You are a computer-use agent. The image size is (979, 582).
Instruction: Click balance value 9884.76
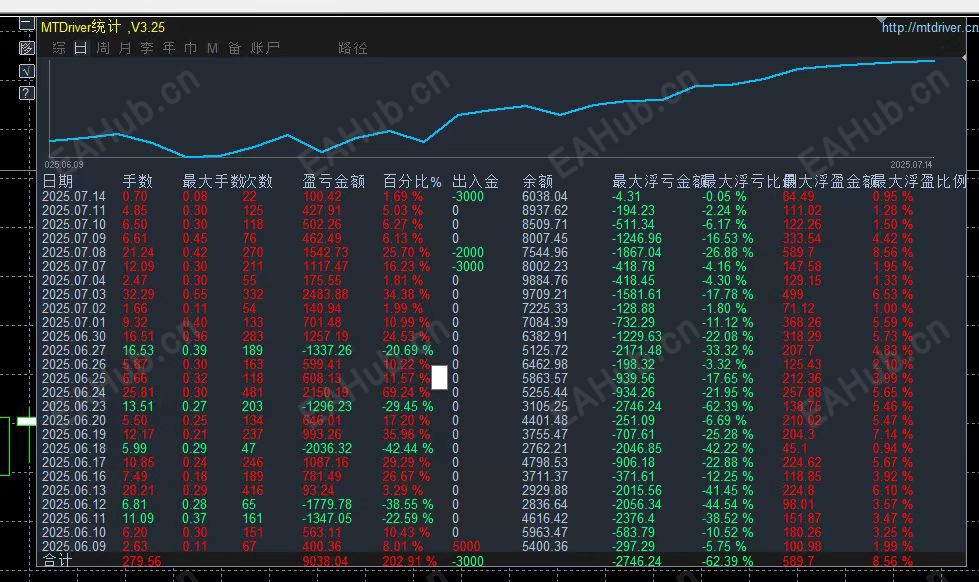[x=545, y=280]
